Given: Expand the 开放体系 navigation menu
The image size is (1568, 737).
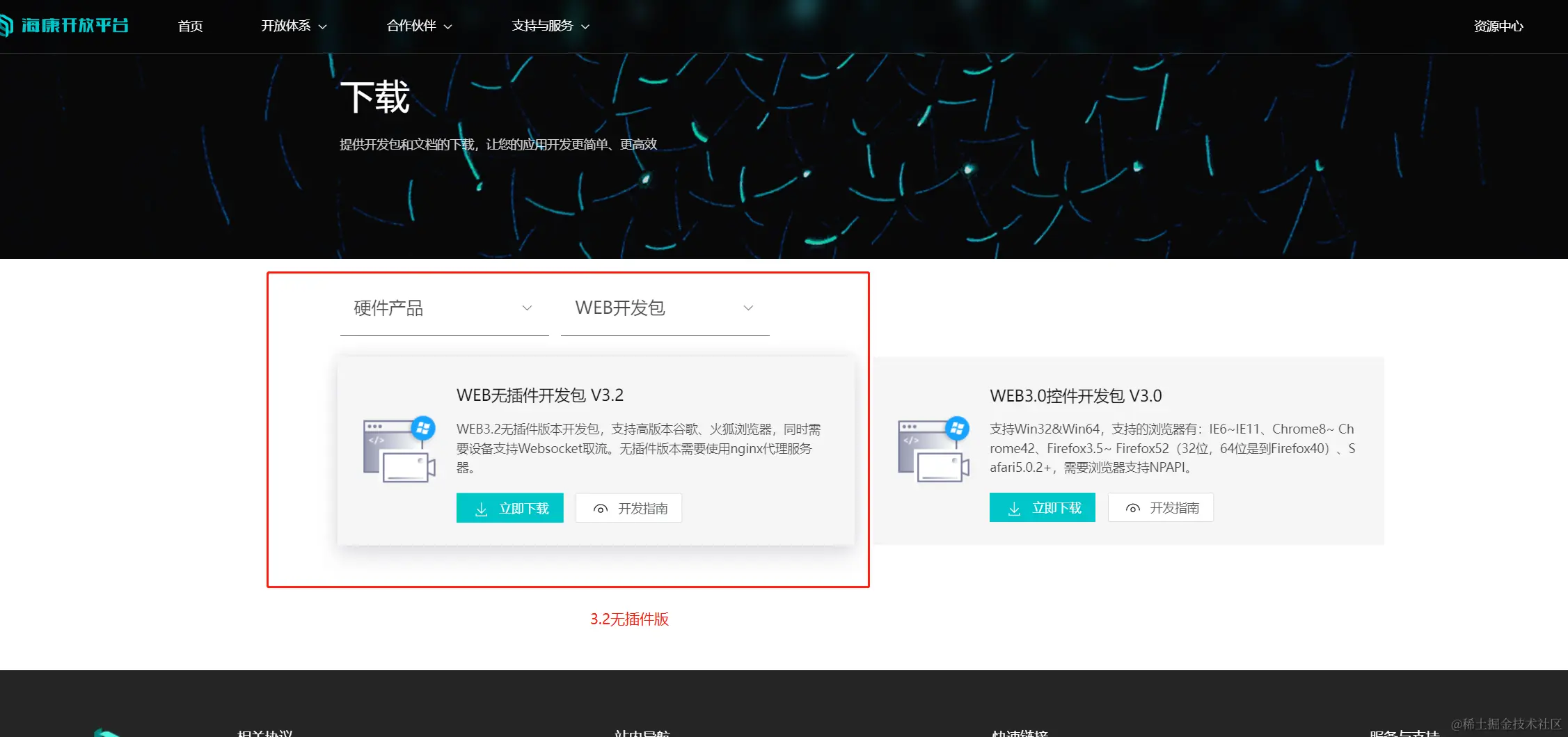Looking at the screenshot, I should coord(294,26).
